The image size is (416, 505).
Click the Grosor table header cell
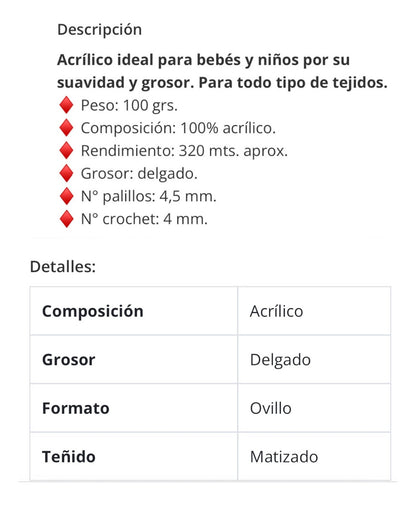pos(134,360)
